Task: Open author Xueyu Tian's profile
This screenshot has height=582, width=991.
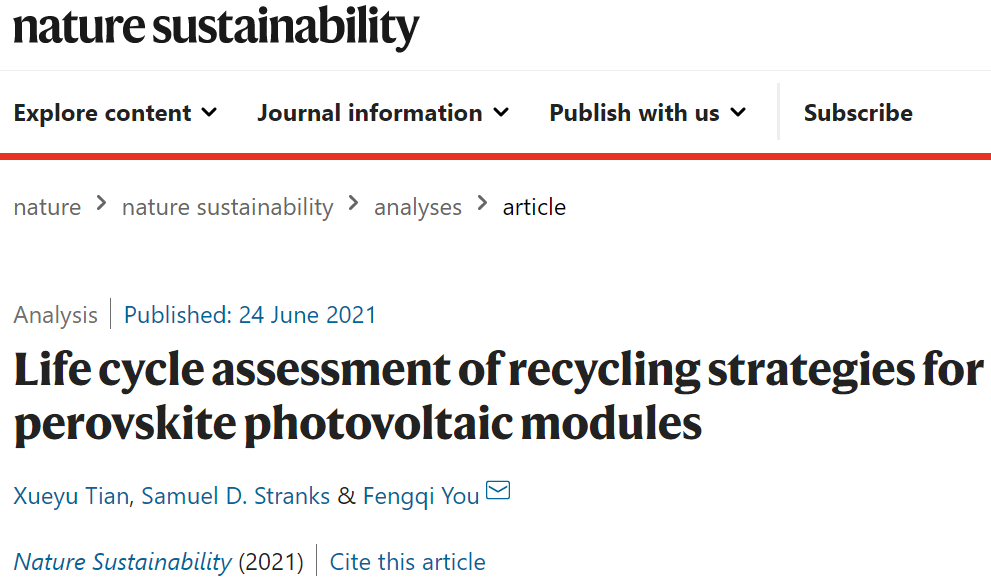Action: tap(71, 496)
